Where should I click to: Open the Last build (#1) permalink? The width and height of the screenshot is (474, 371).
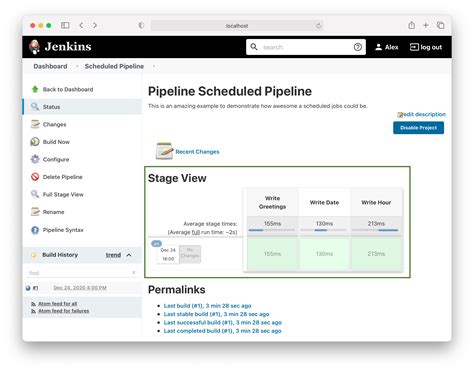tap(207, 306)
